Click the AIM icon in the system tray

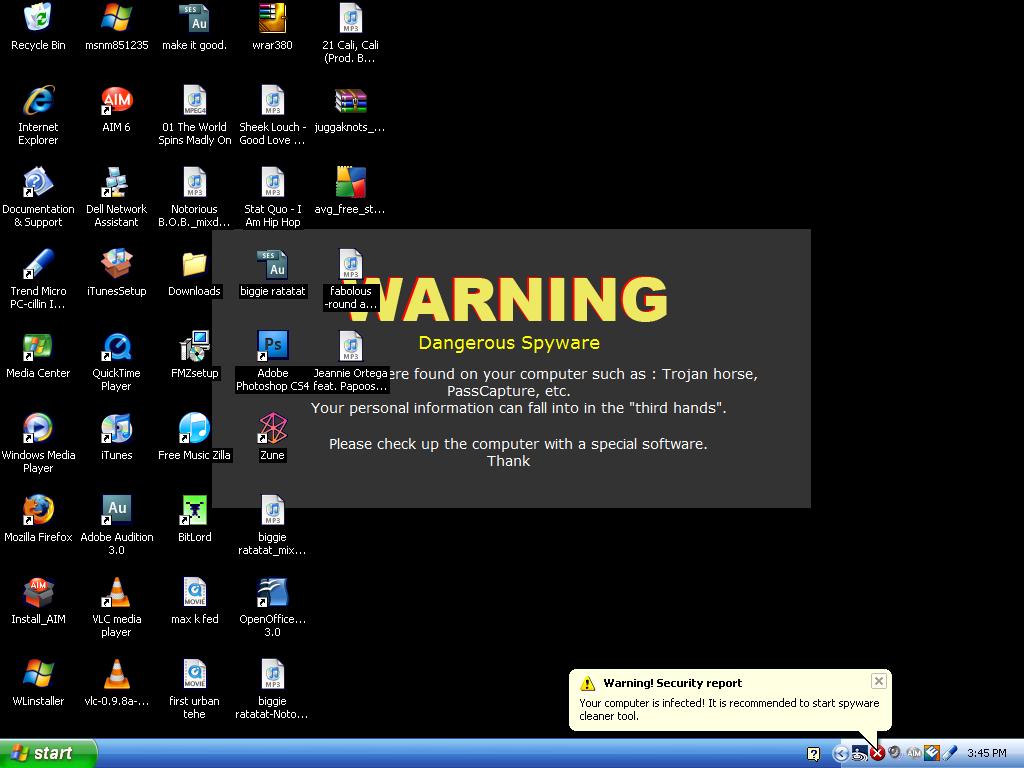(x=913, y=753)
